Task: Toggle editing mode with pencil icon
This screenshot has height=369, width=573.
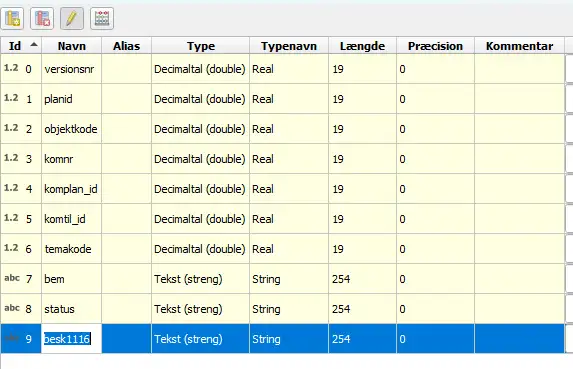Action: click(x=72, y=18)
